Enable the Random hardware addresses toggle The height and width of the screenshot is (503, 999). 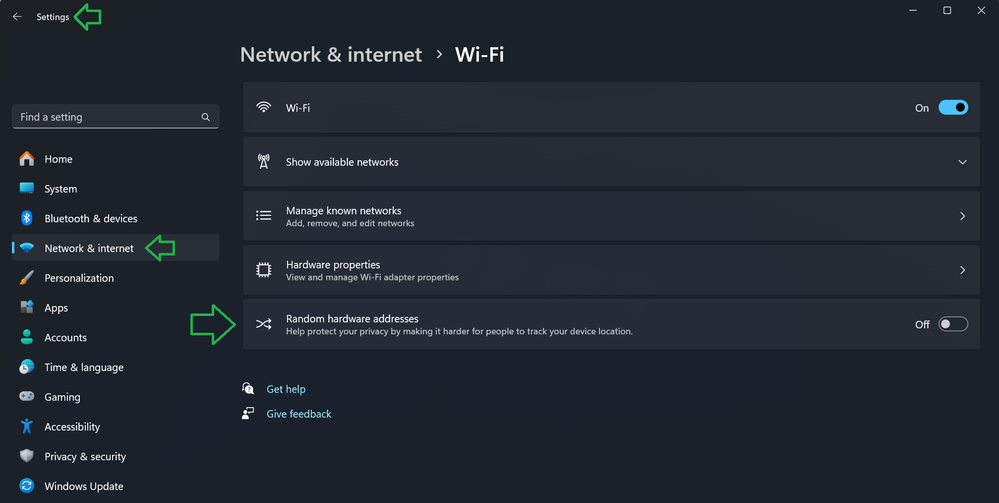click(x=953, y=324)
